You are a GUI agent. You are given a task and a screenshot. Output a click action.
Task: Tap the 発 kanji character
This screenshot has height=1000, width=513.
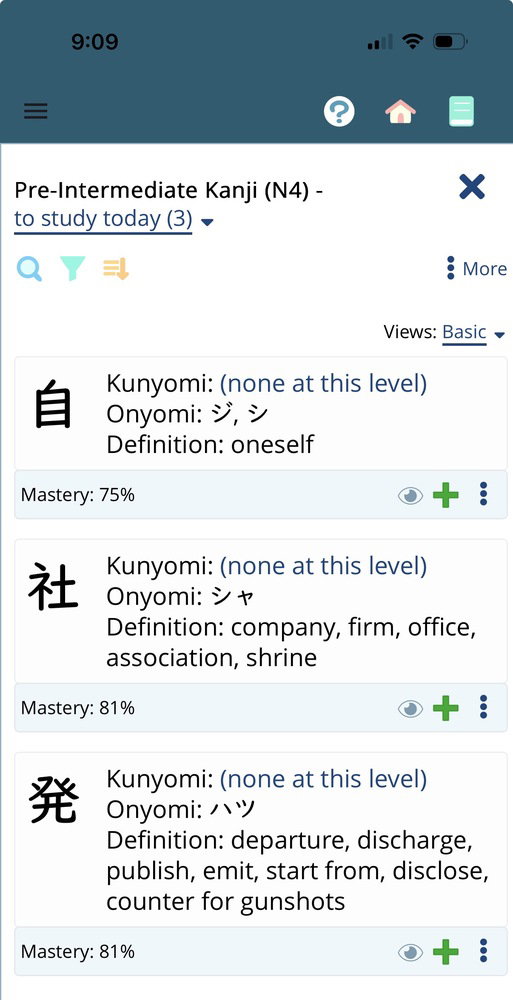click(x=53, y=801)
